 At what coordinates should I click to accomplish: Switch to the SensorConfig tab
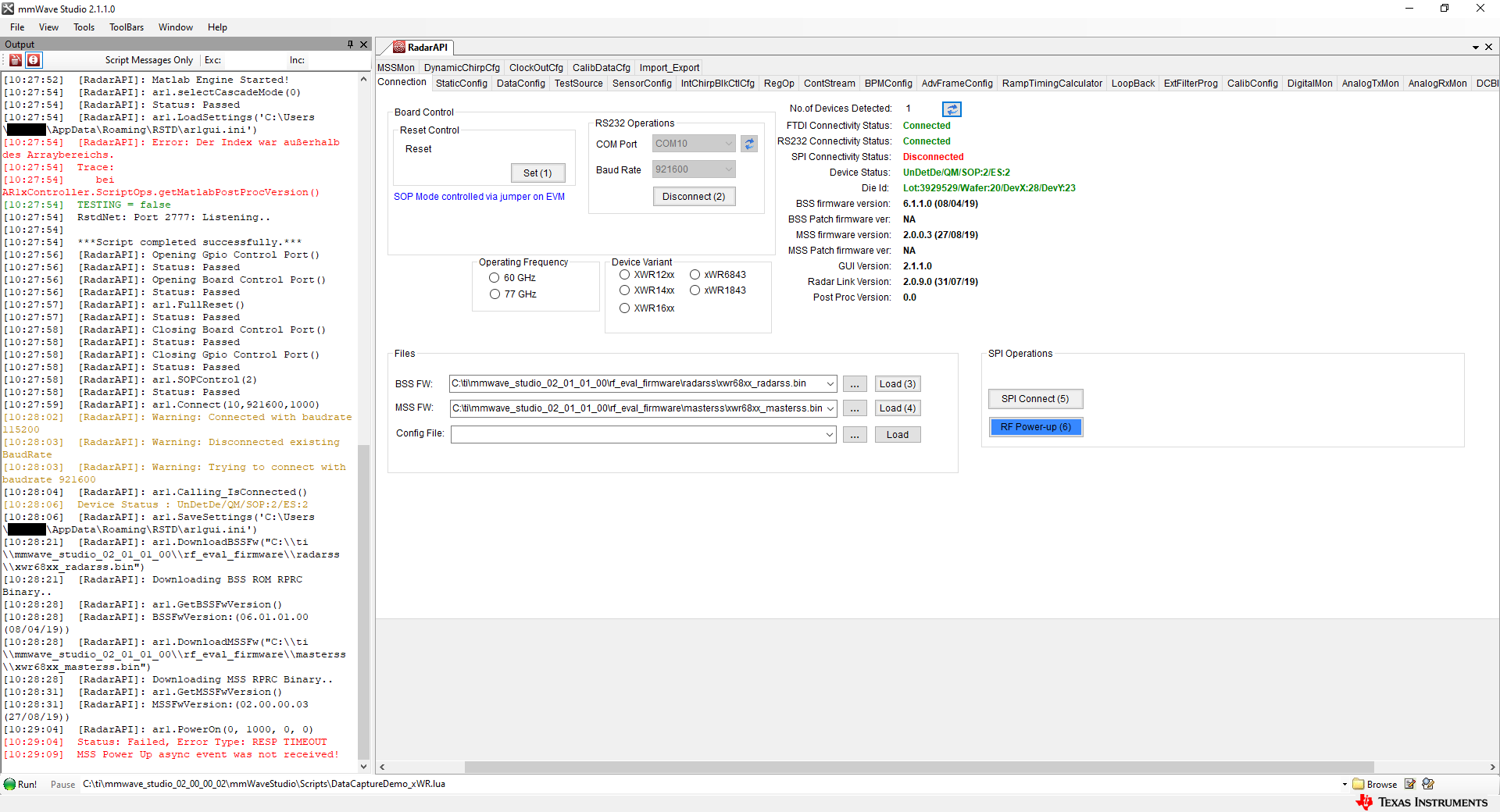coord(641,84)
